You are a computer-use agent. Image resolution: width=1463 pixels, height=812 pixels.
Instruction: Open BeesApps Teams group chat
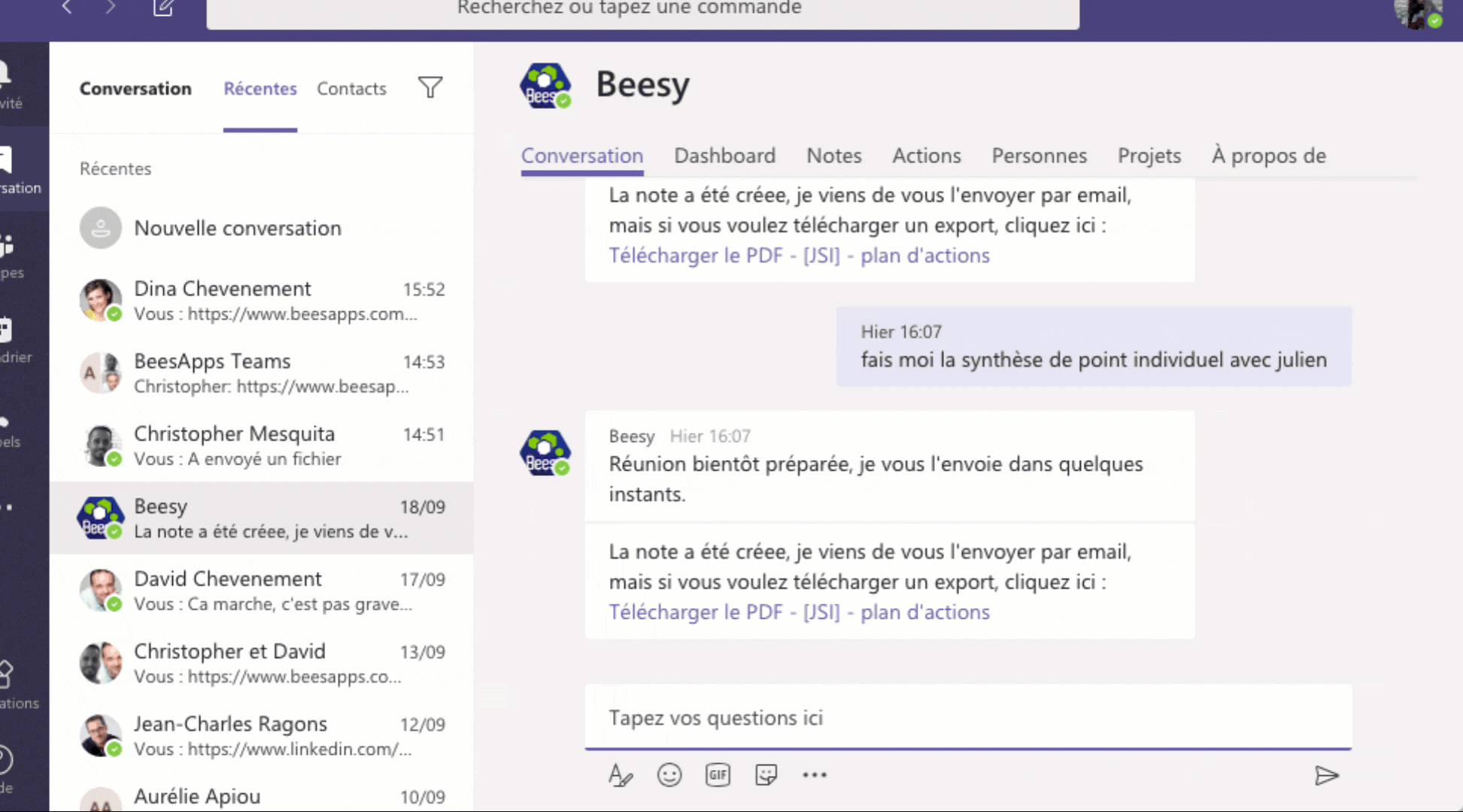262,373
